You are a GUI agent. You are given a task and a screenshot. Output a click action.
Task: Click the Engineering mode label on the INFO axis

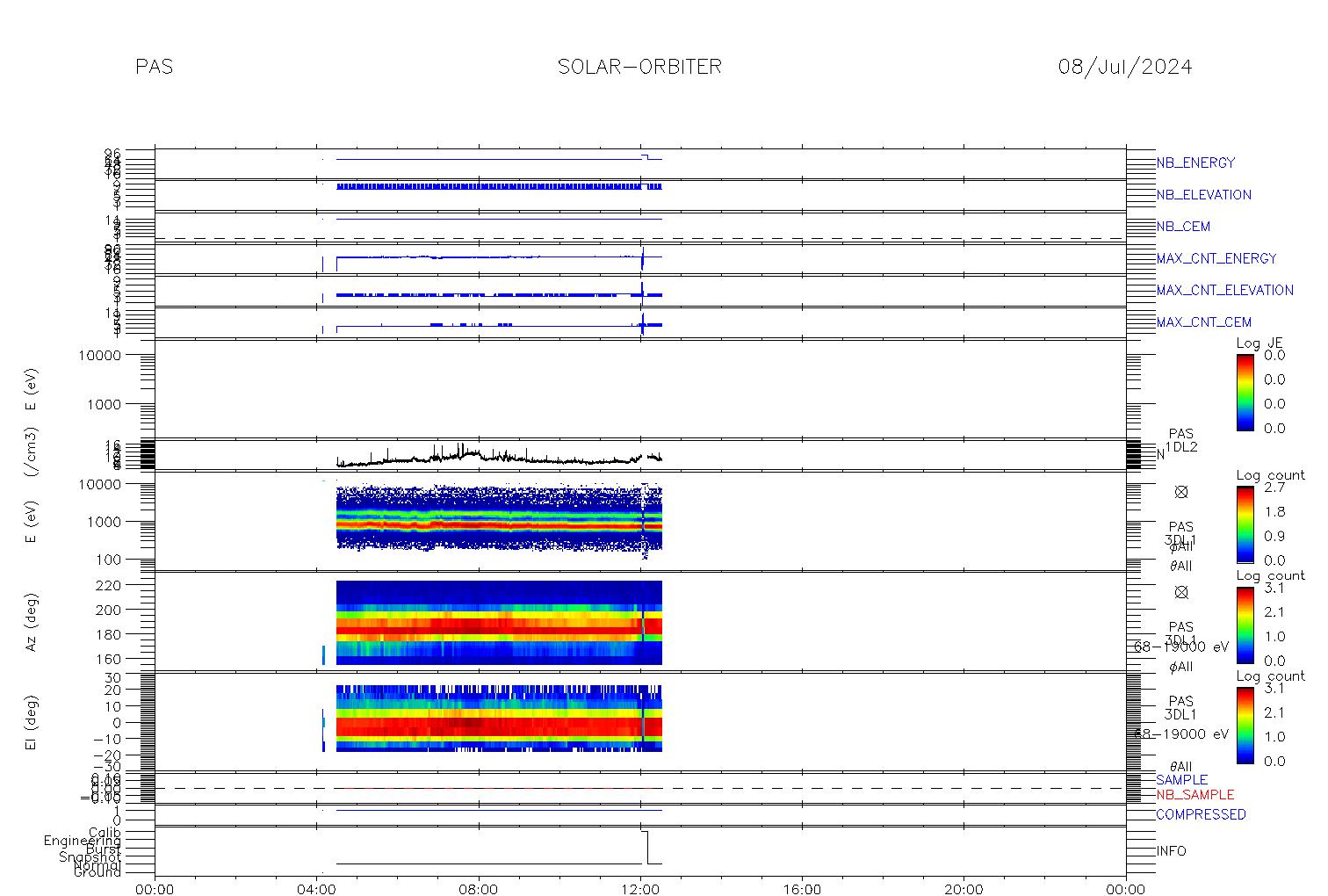tap(83, 841)
